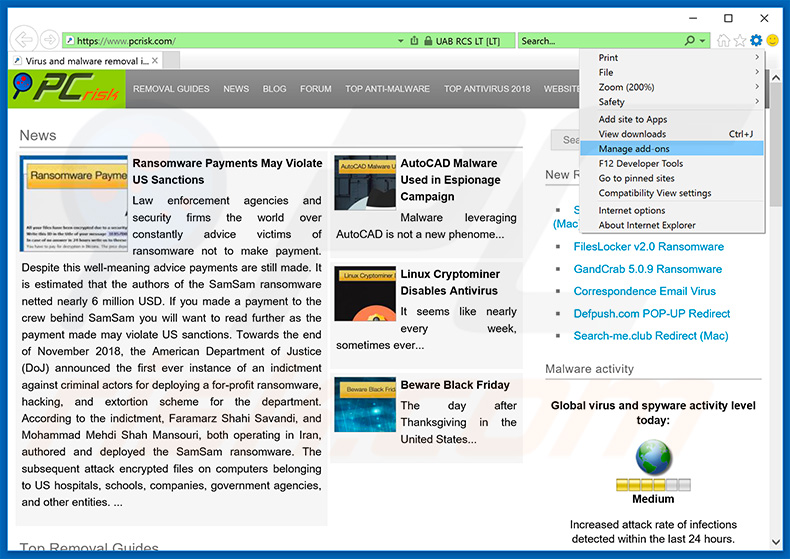Open REMOVAL GUIDES in site navigation
The height and width of the screenshot is (559, 790).
171,89
